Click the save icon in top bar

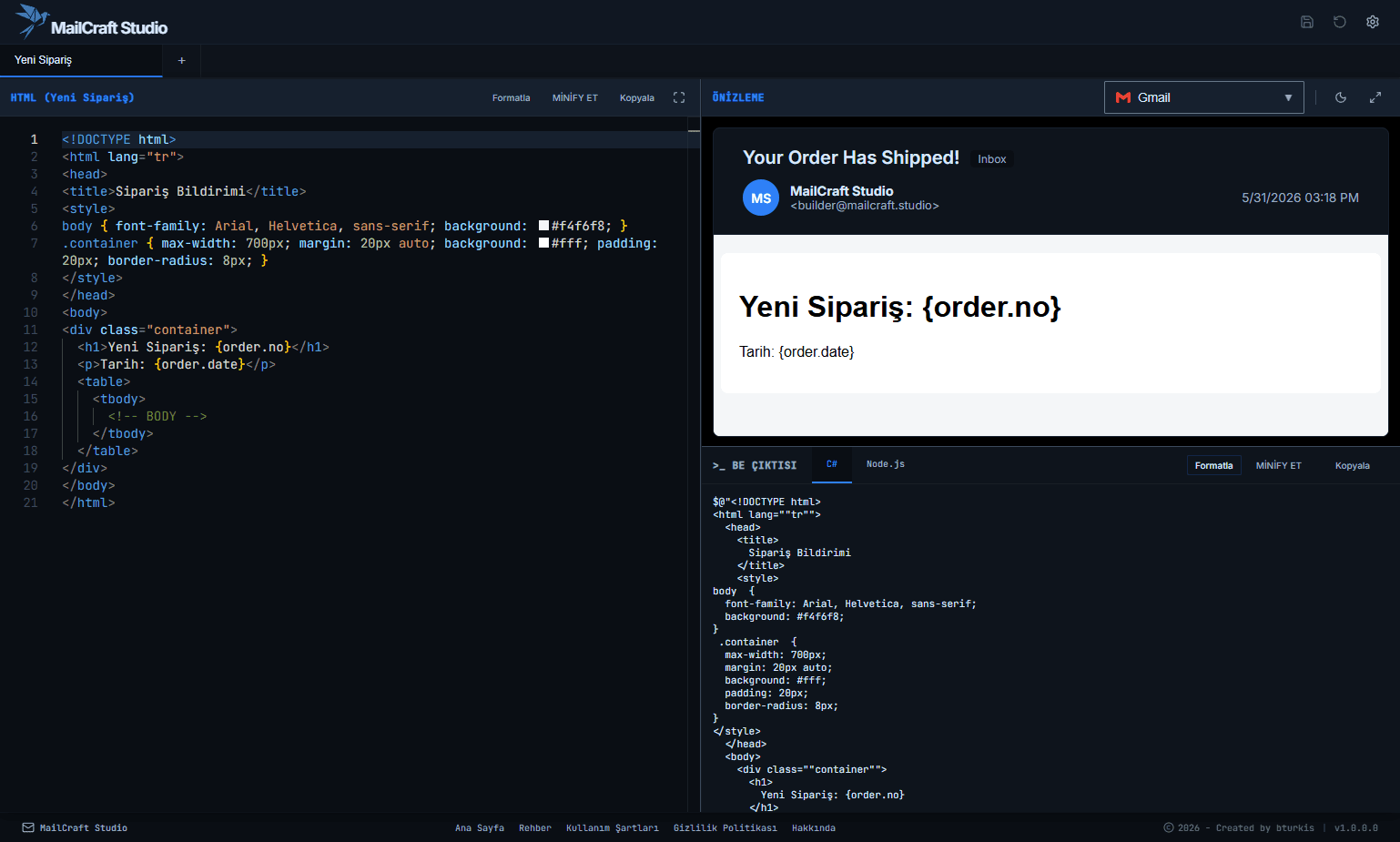(1306, 22)
